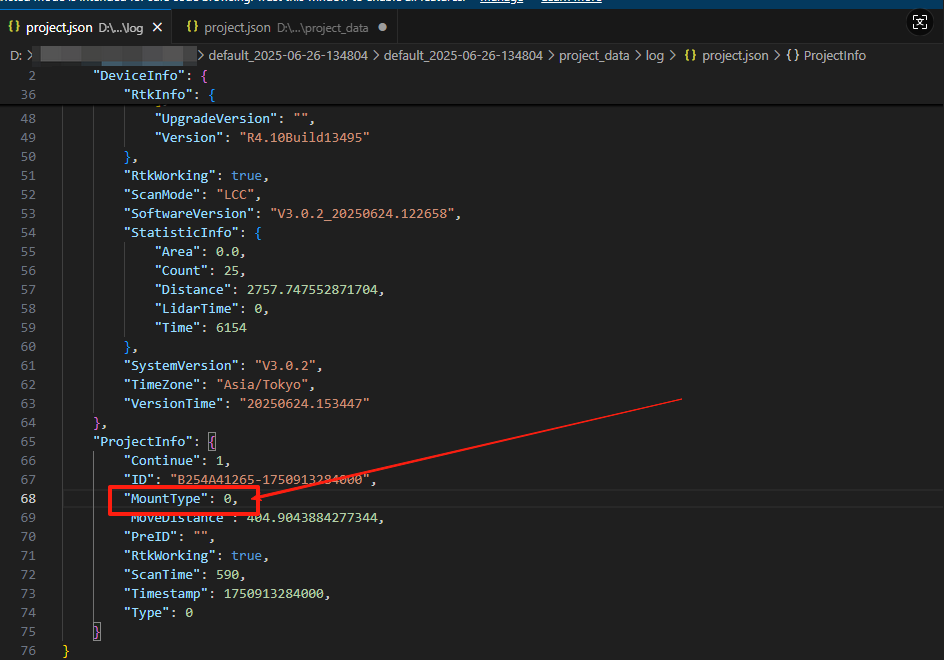Screen dimensions: 944x660
Task: Click the "LCC" string value
Action: coord(235,195)
